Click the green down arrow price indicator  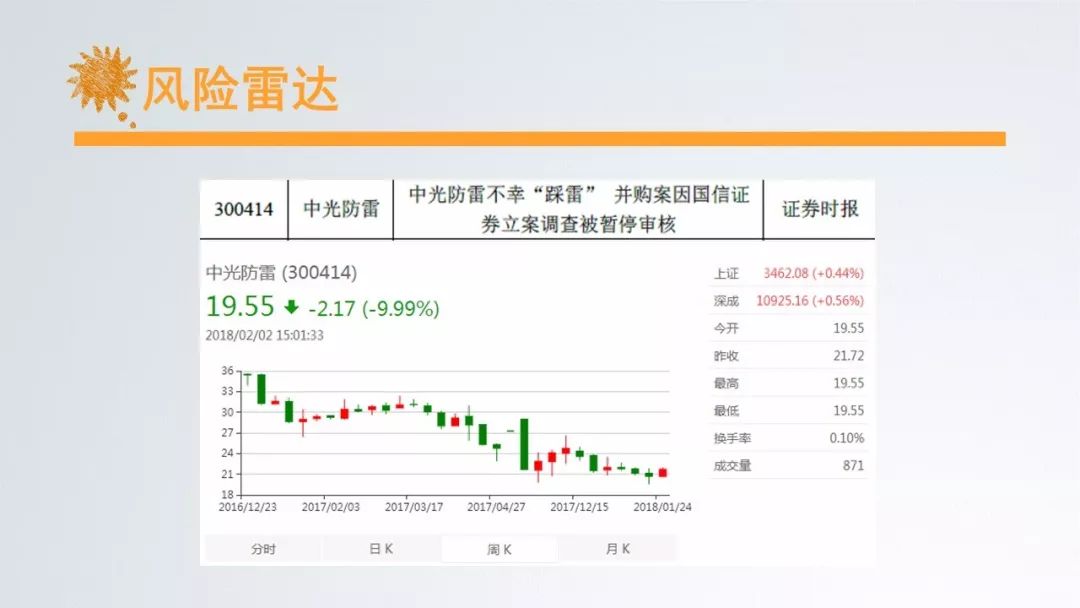click(291, 307)
